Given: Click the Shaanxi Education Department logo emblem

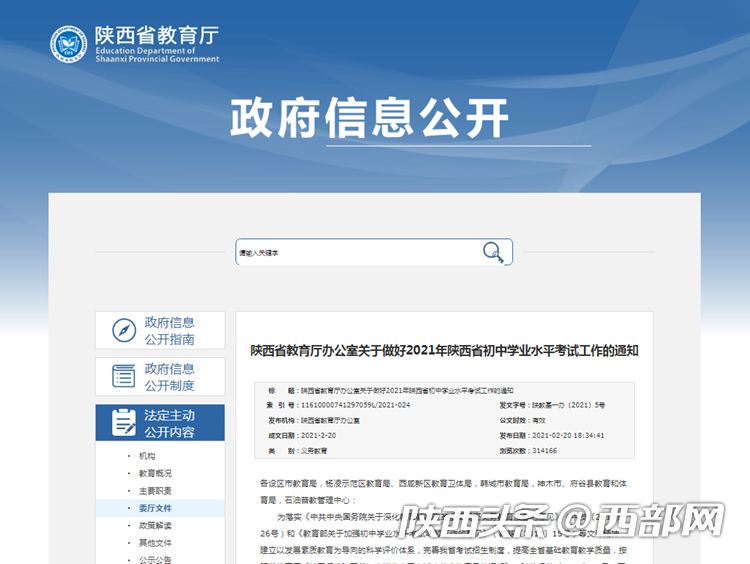Looking at the screenshot, I should tap(69, 44).
